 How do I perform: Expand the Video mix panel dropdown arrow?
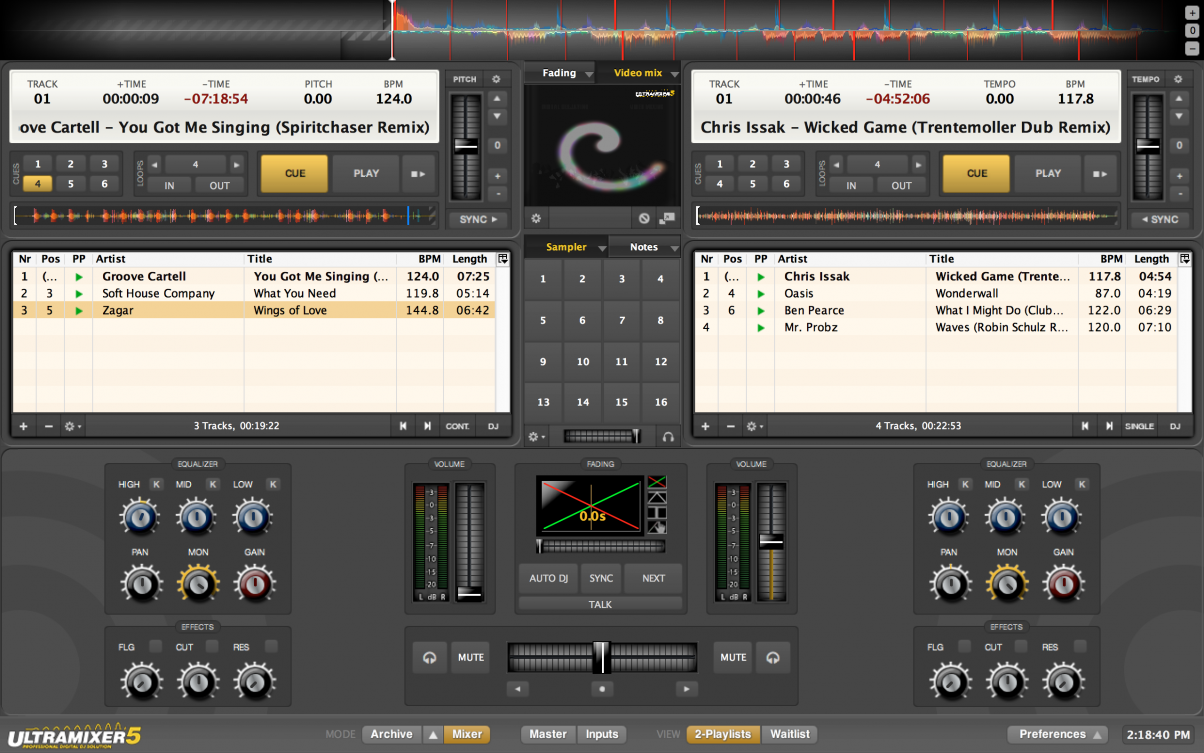[675, 74]
